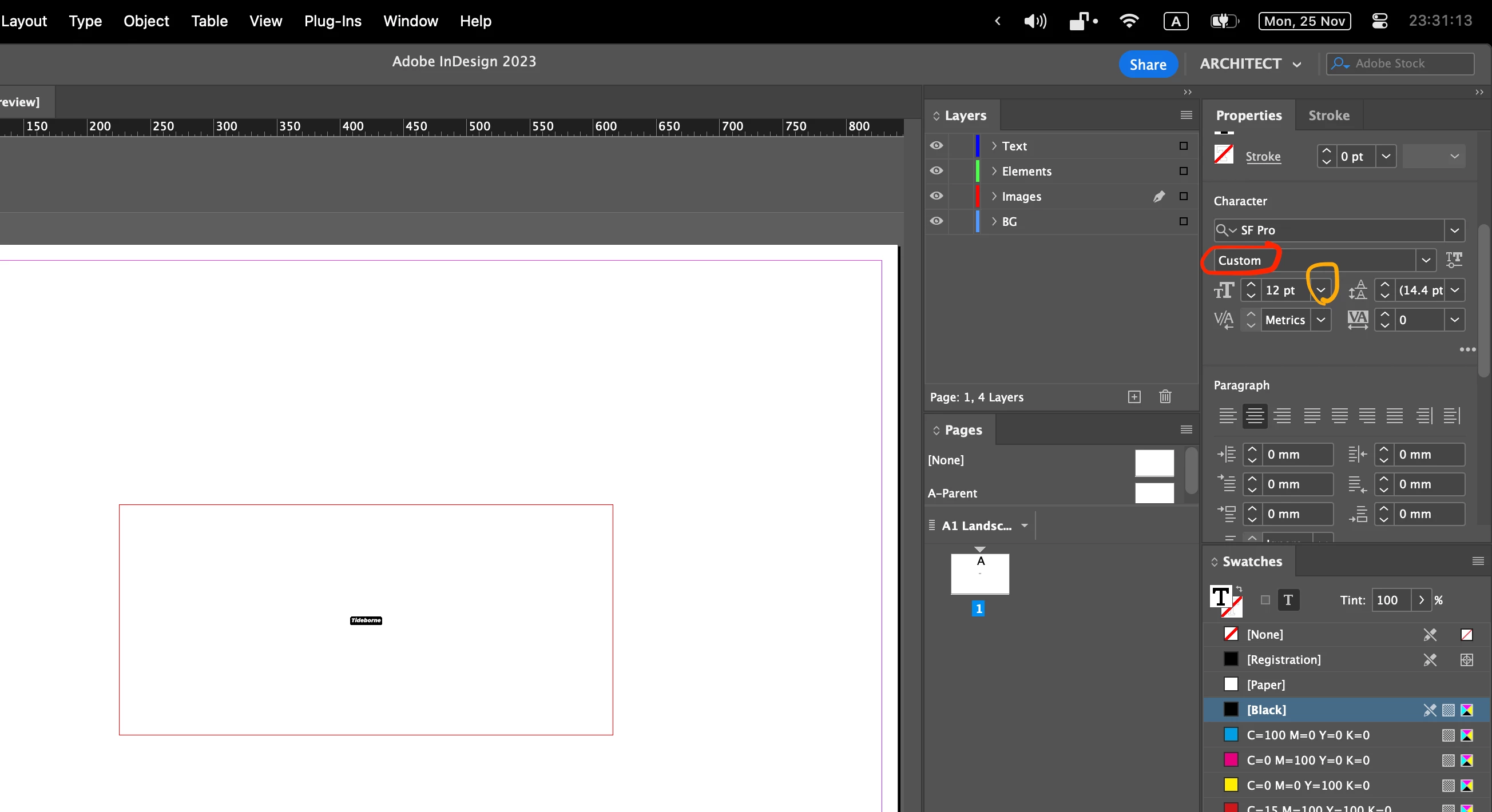This screenshot has height=812, width=1492.
Task: Open the font size dropdown
Action: tap(1321, 290)
